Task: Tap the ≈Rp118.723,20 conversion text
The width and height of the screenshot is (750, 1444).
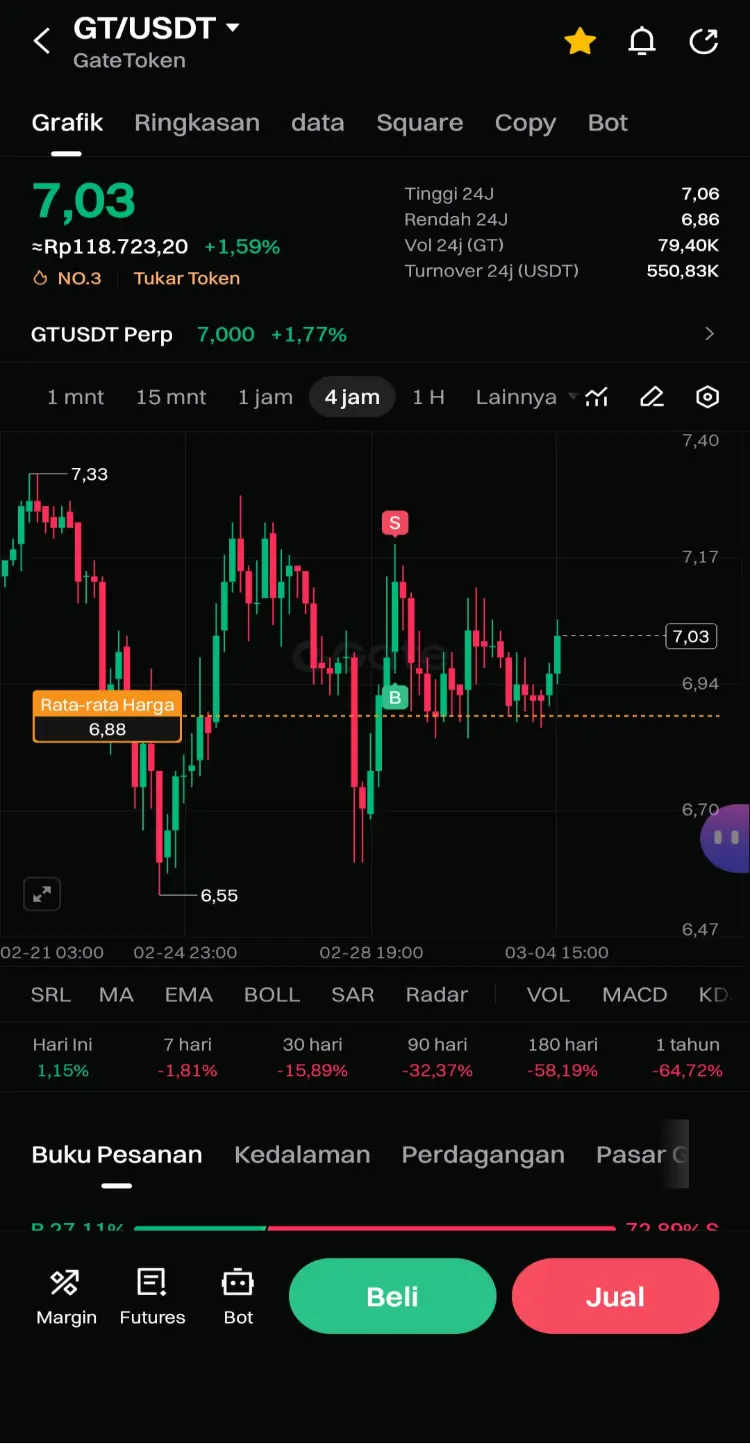Action: pos(110,247)
